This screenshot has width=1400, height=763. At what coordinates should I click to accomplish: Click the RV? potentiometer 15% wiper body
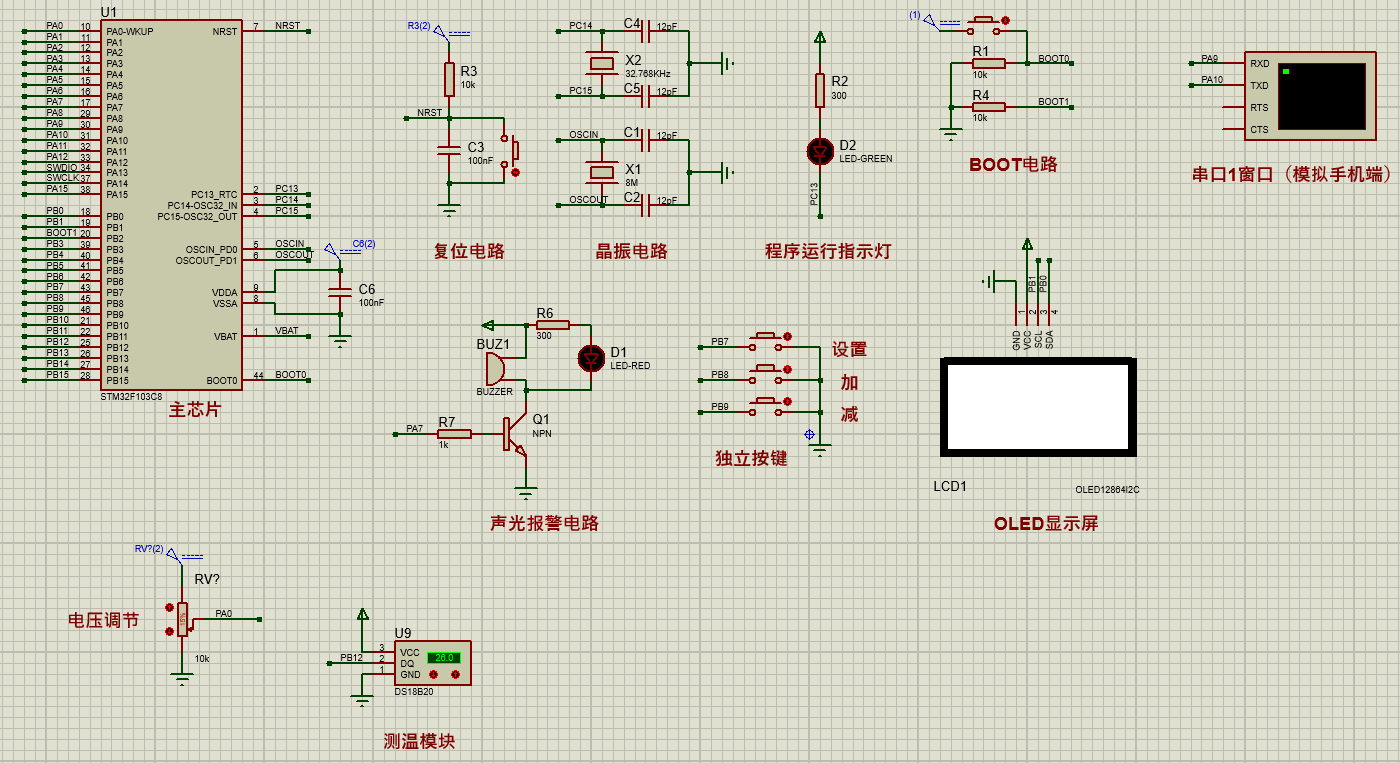tap(182, 619)
